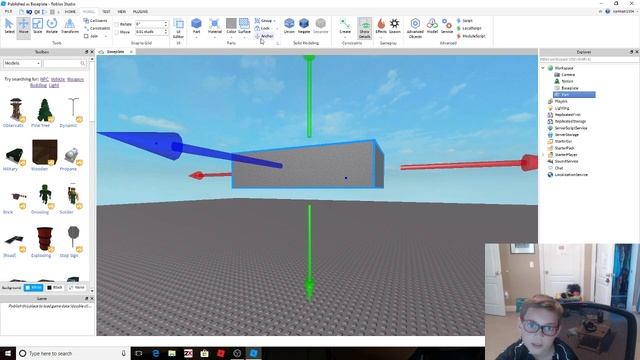Screen dimensions: 640x360
Task: Toggle Constraints in the Tools group
Action: (97, 28)
